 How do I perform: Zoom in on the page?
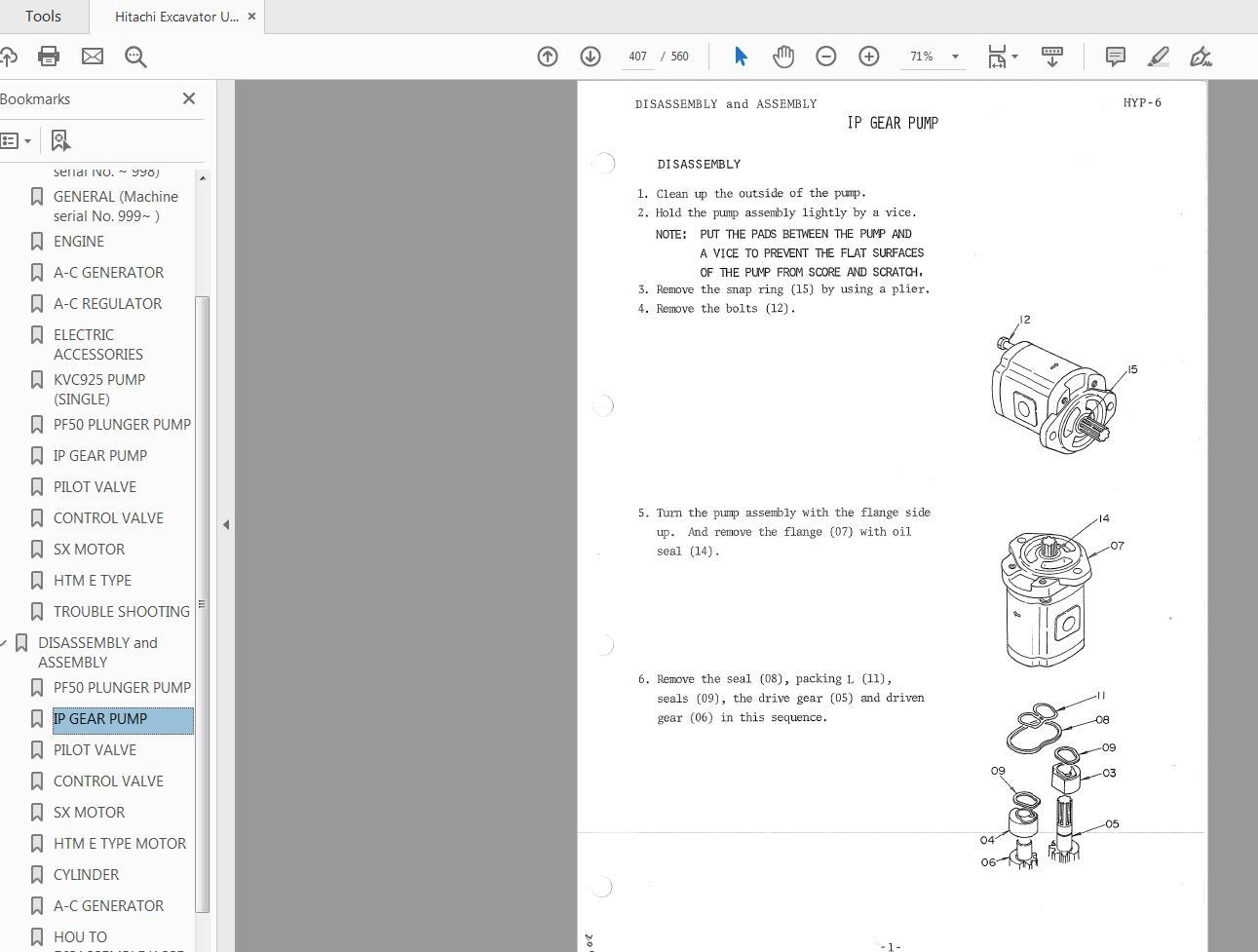click(x=868, y=57)
